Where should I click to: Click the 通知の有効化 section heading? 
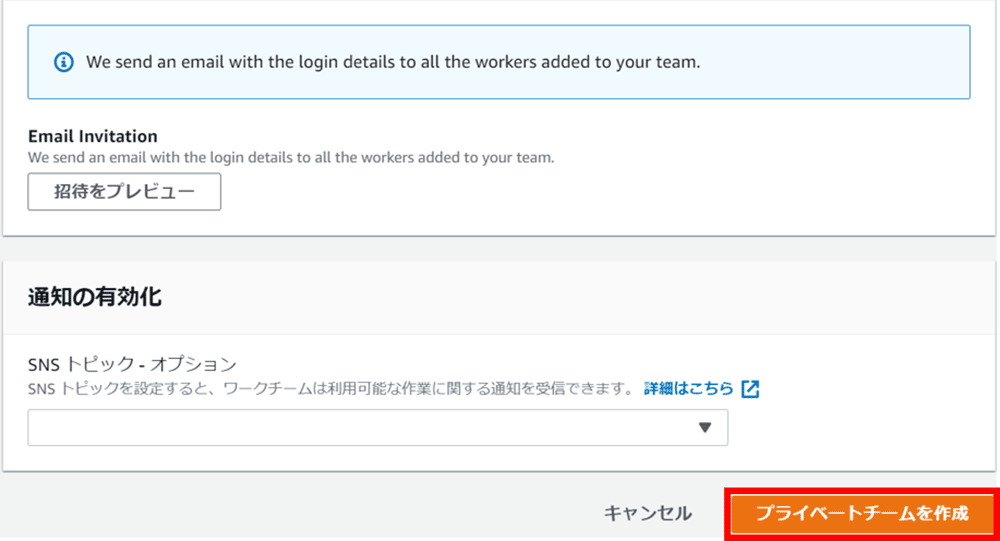click(95, 297)
